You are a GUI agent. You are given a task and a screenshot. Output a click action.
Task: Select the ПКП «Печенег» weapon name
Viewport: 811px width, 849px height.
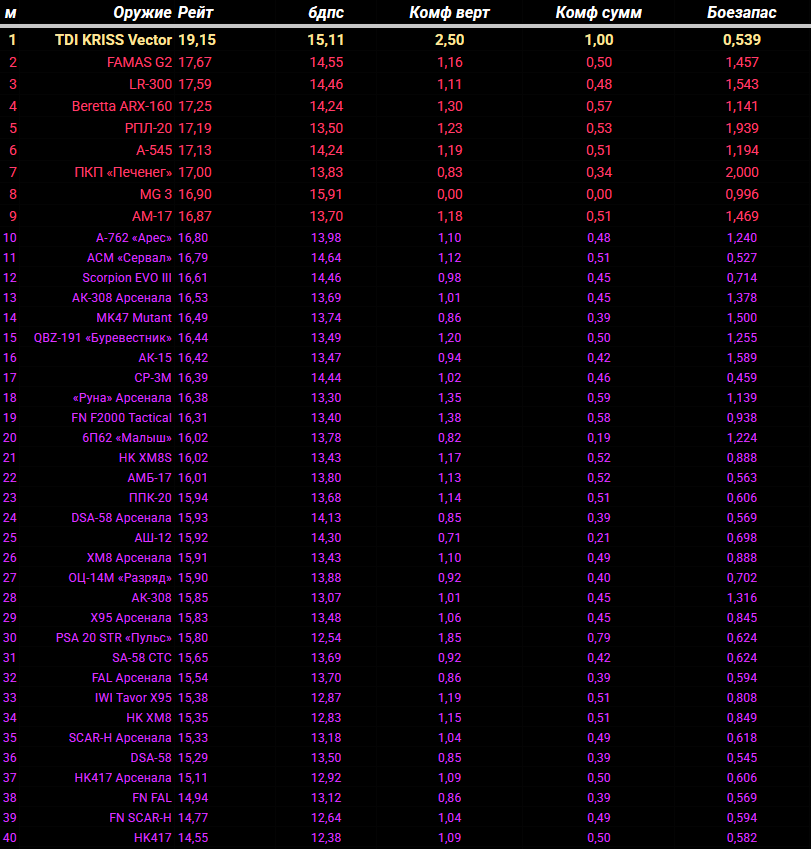pos(123,172)
